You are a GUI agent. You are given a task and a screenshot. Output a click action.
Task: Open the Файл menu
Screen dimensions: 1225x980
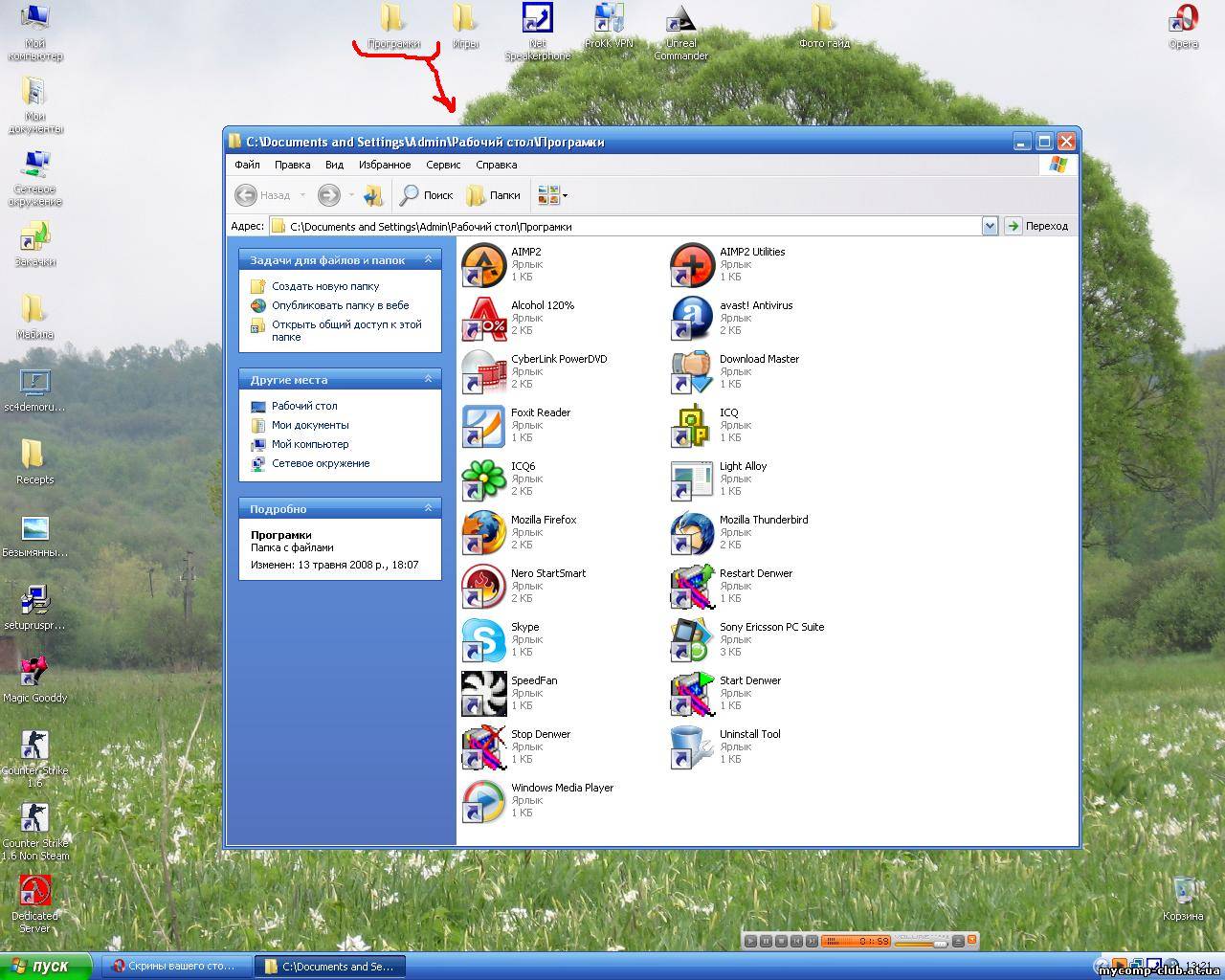[247, 165]
